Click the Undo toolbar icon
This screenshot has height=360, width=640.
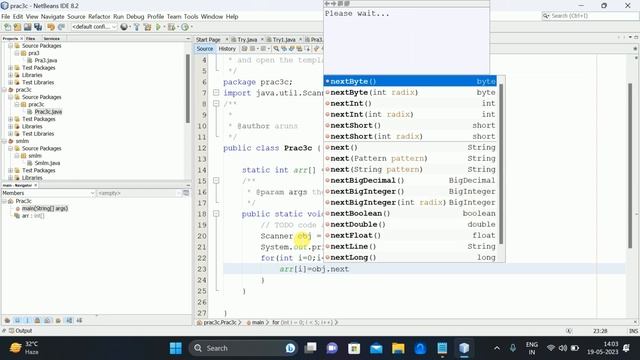pos(51,27)
